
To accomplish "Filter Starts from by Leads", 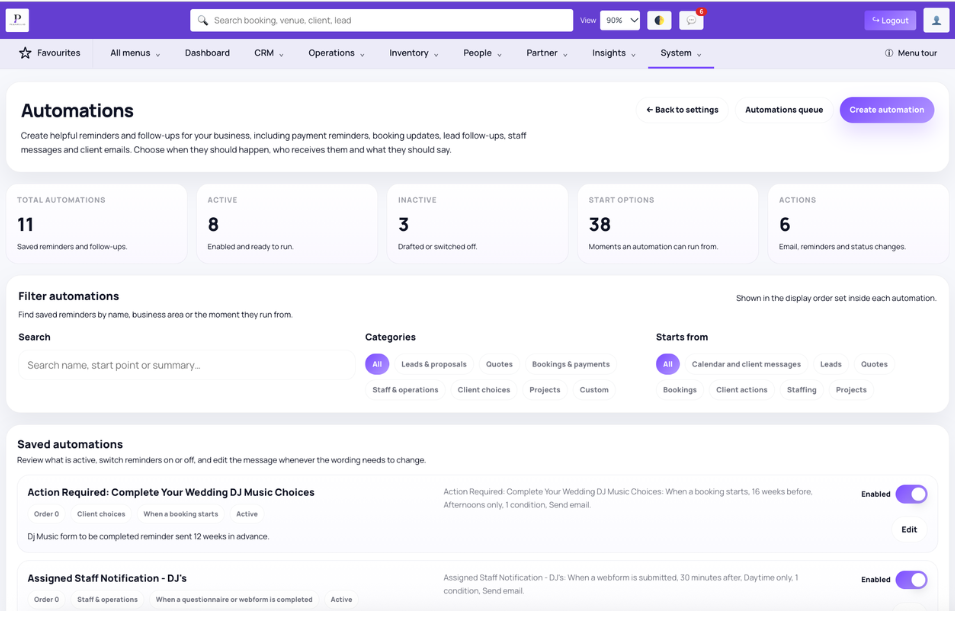I will [831, 364].
